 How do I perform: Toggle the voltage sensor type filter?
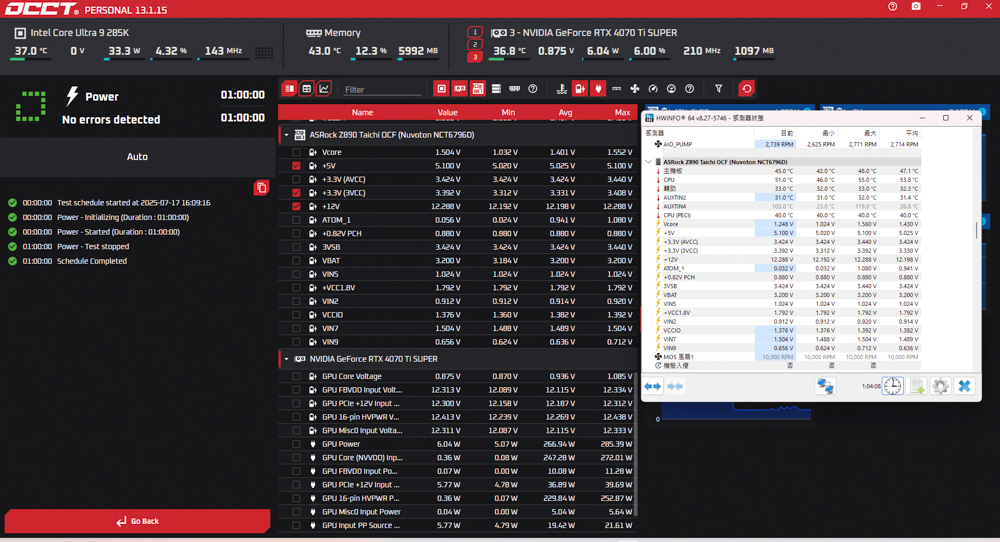(580, 89)
